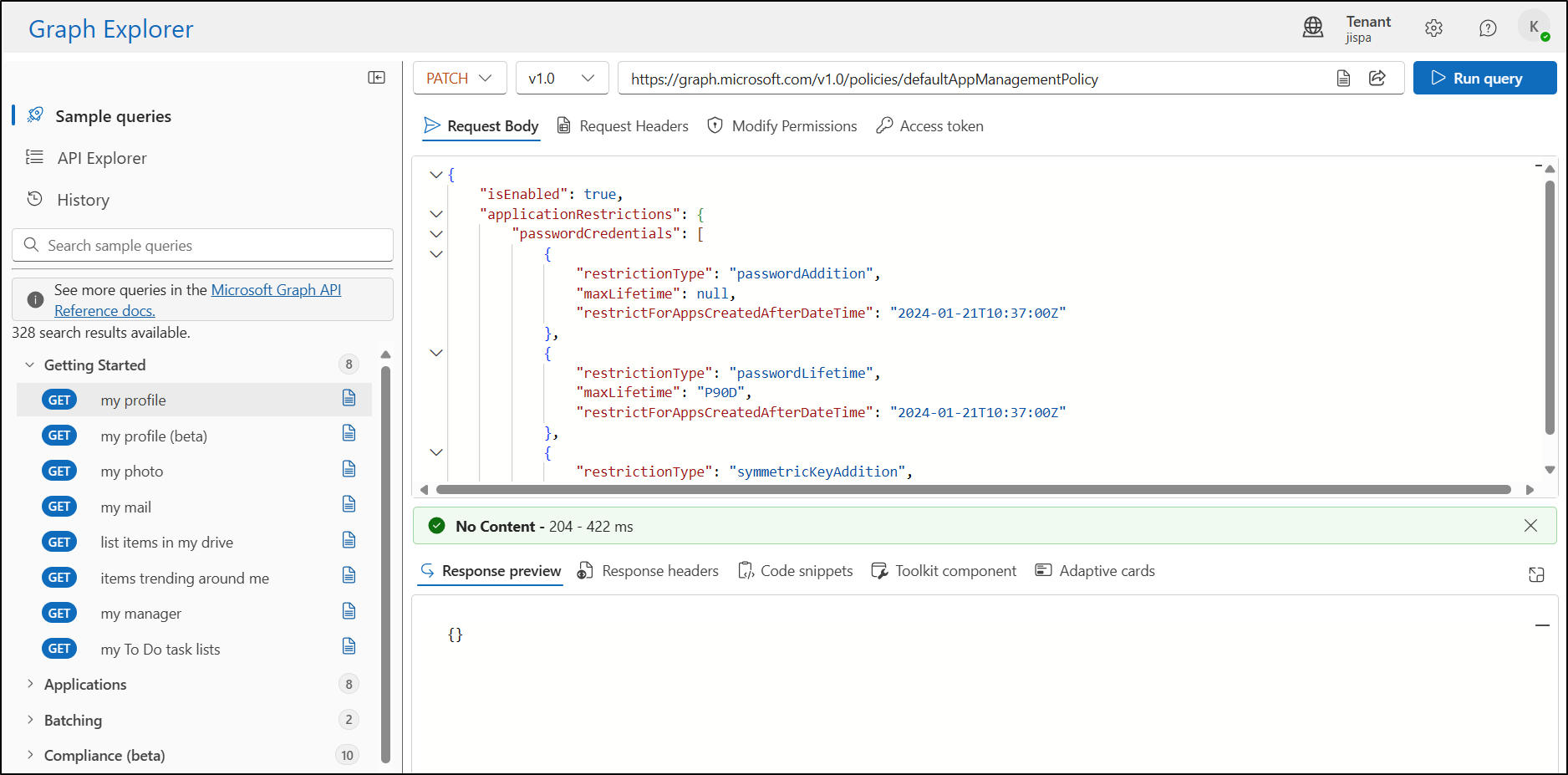Click the tenant region globe icon

[1313, 28]
